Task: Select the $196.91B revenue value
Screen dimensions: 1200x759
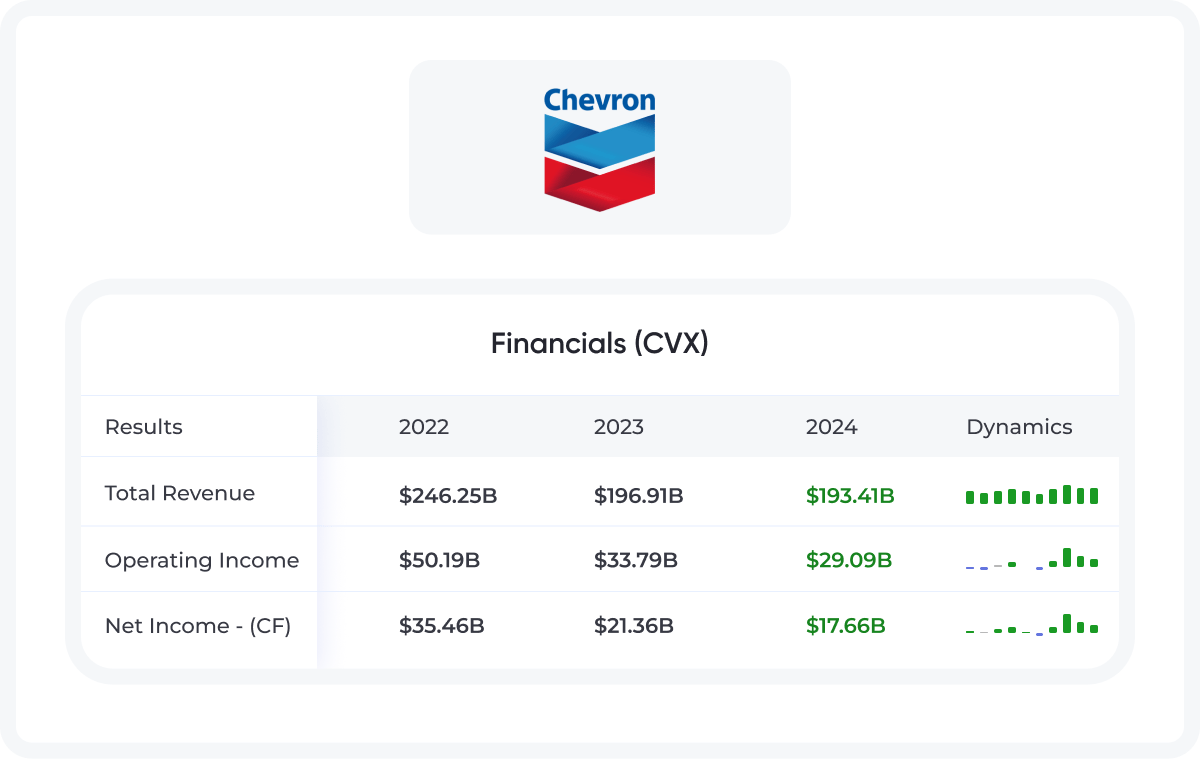Action: pyautogui.click(x=639, y=495)
